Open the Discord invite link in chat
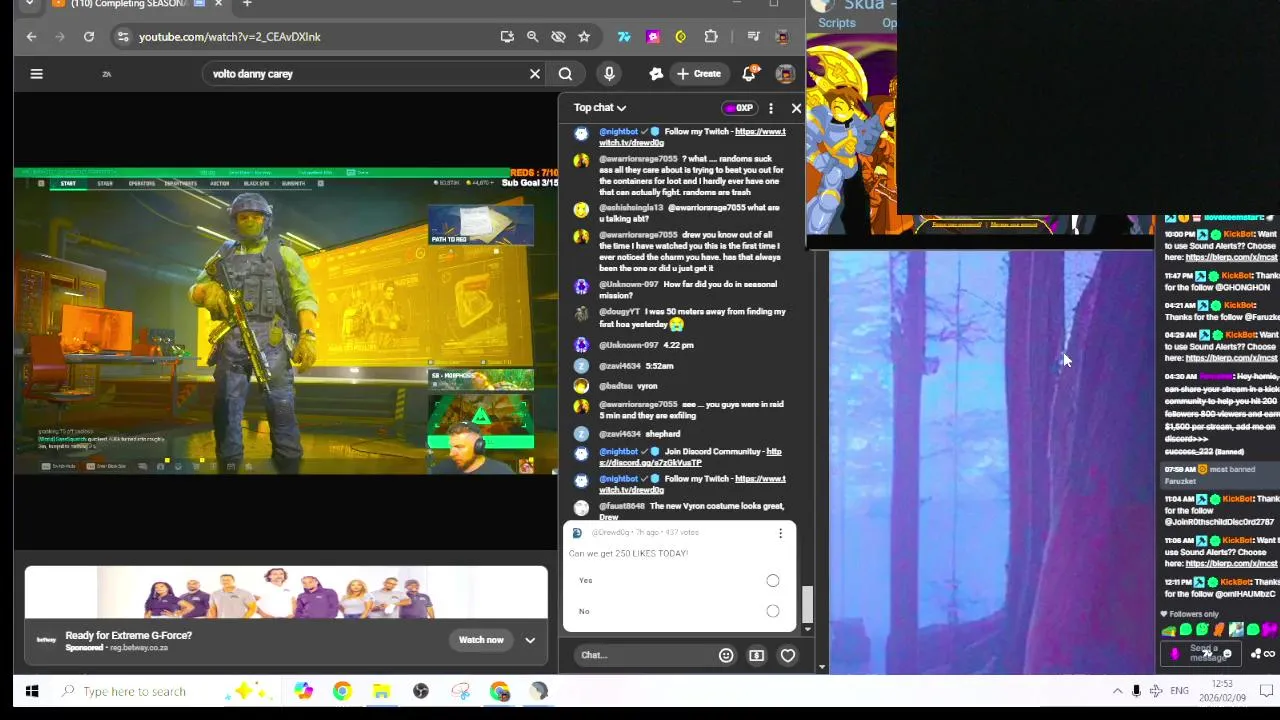The image size is (1280, 720). click(x=690, y=457)
